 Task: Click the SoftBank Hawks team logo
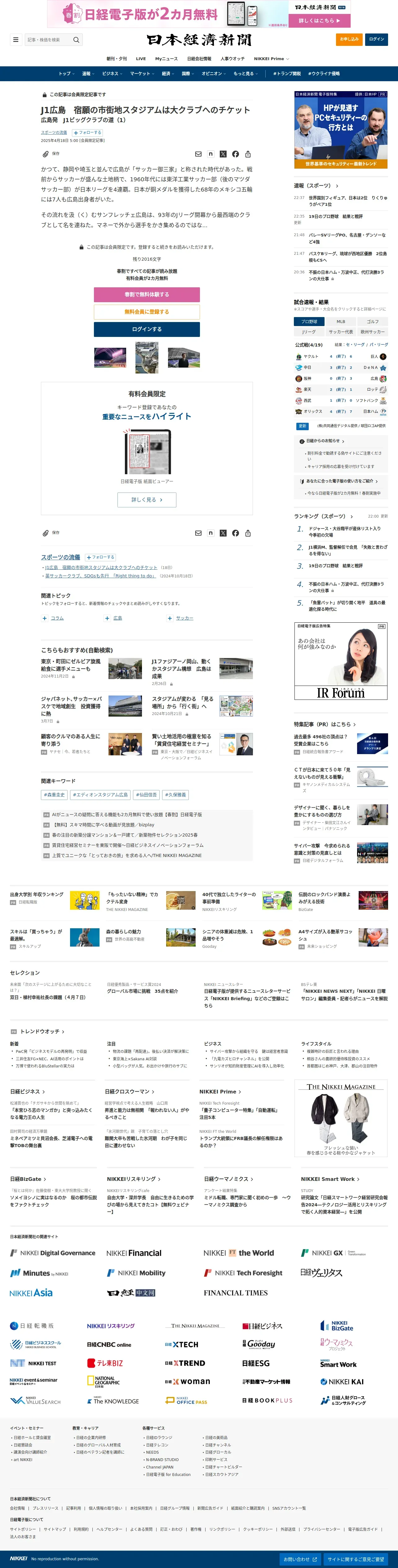click(383, 400)
